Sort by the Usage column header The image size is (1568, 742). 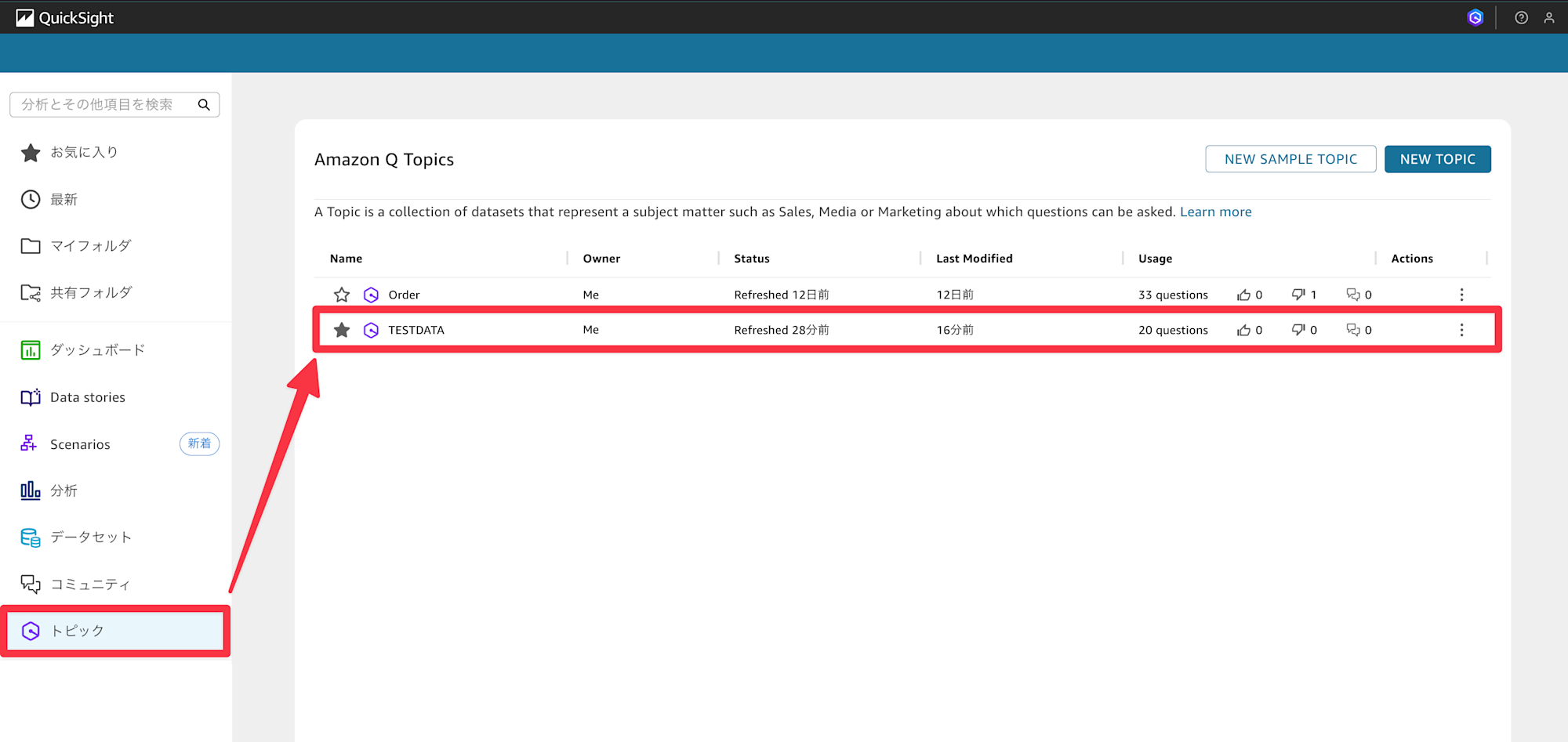[1156, 259]
